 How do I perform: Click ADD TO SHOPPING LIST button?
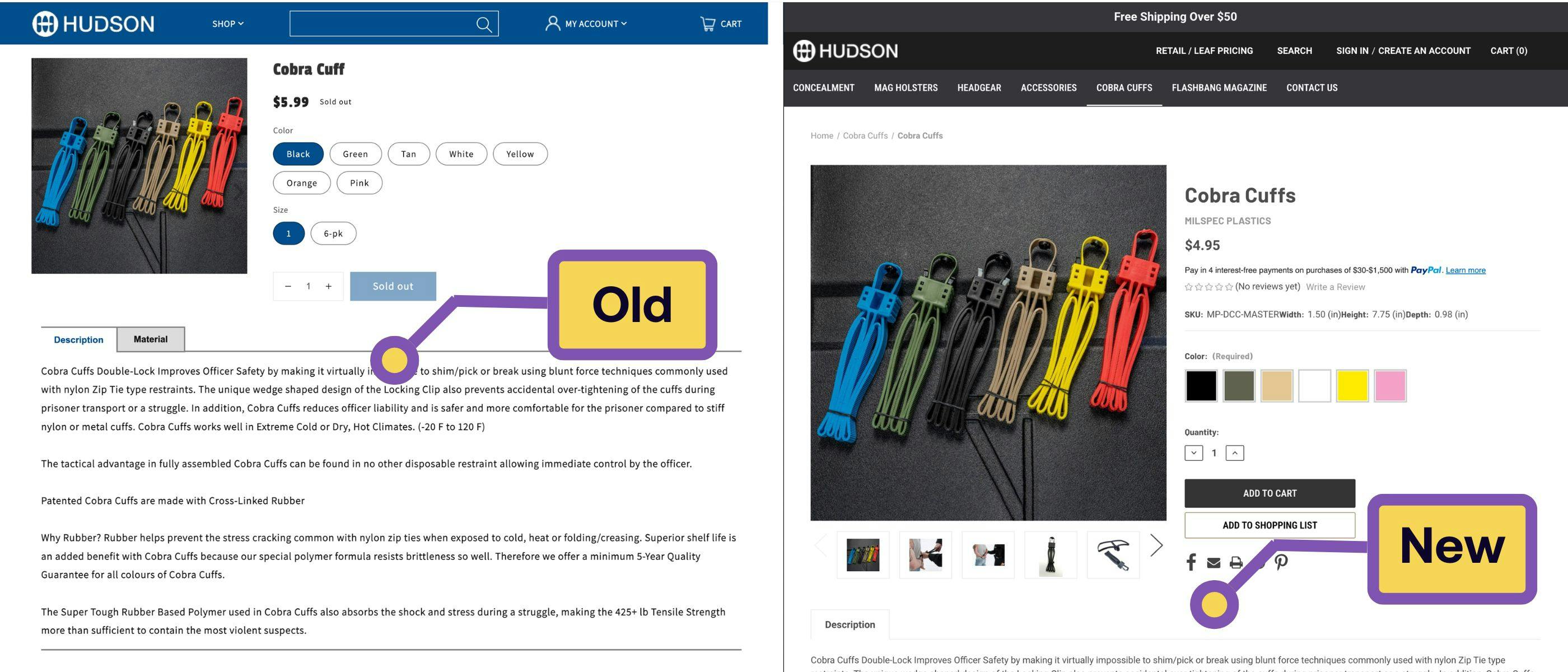point(1269,525)
